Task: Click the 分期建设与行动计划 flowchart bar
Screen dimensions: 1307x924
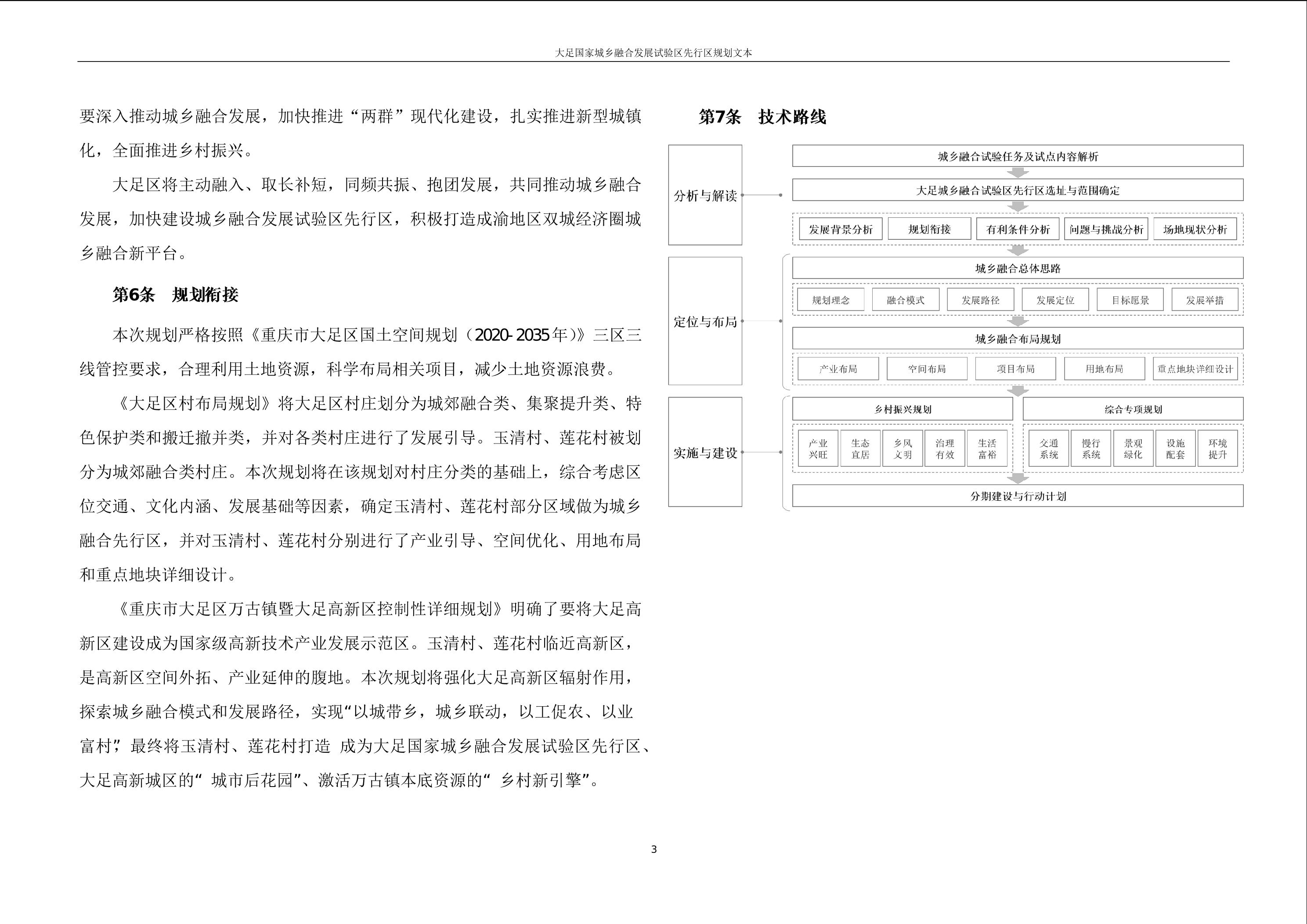Action: (1017, 496)
